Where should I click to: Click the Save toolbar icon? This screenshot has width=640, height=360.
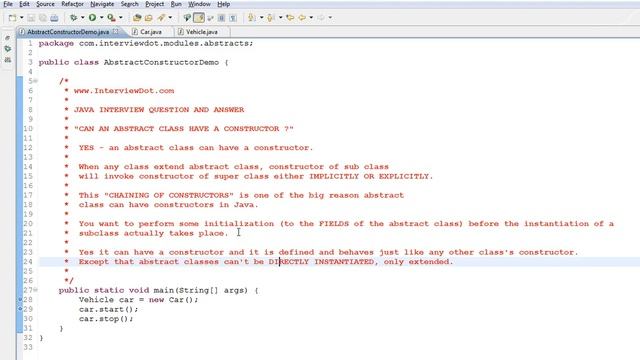click(x=31, y=18)
